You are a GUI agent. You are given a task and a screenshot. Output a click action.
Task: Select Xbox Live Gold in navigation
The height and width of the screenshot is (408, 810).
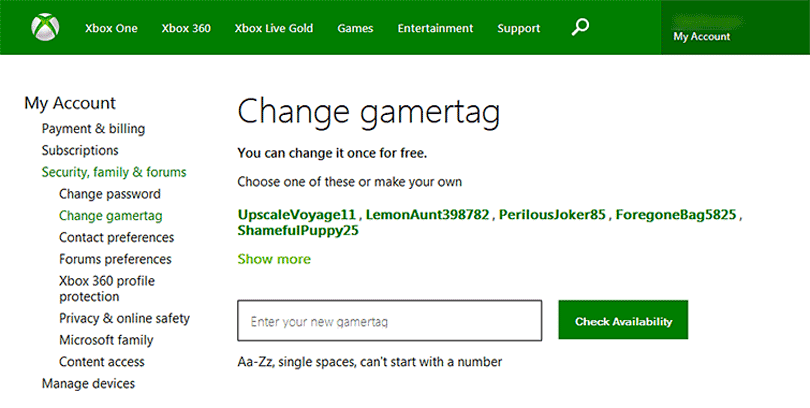pos(274,28)
